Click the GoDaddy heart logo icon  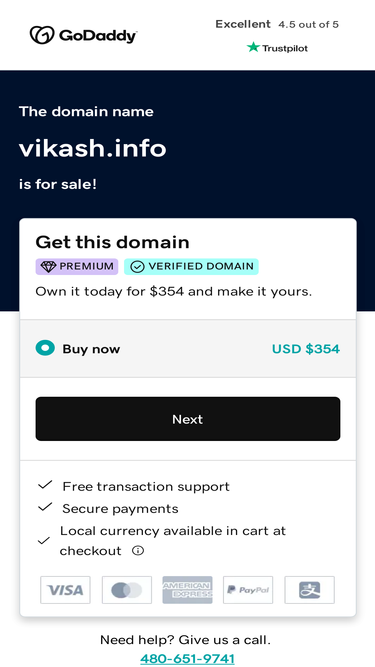42,35
